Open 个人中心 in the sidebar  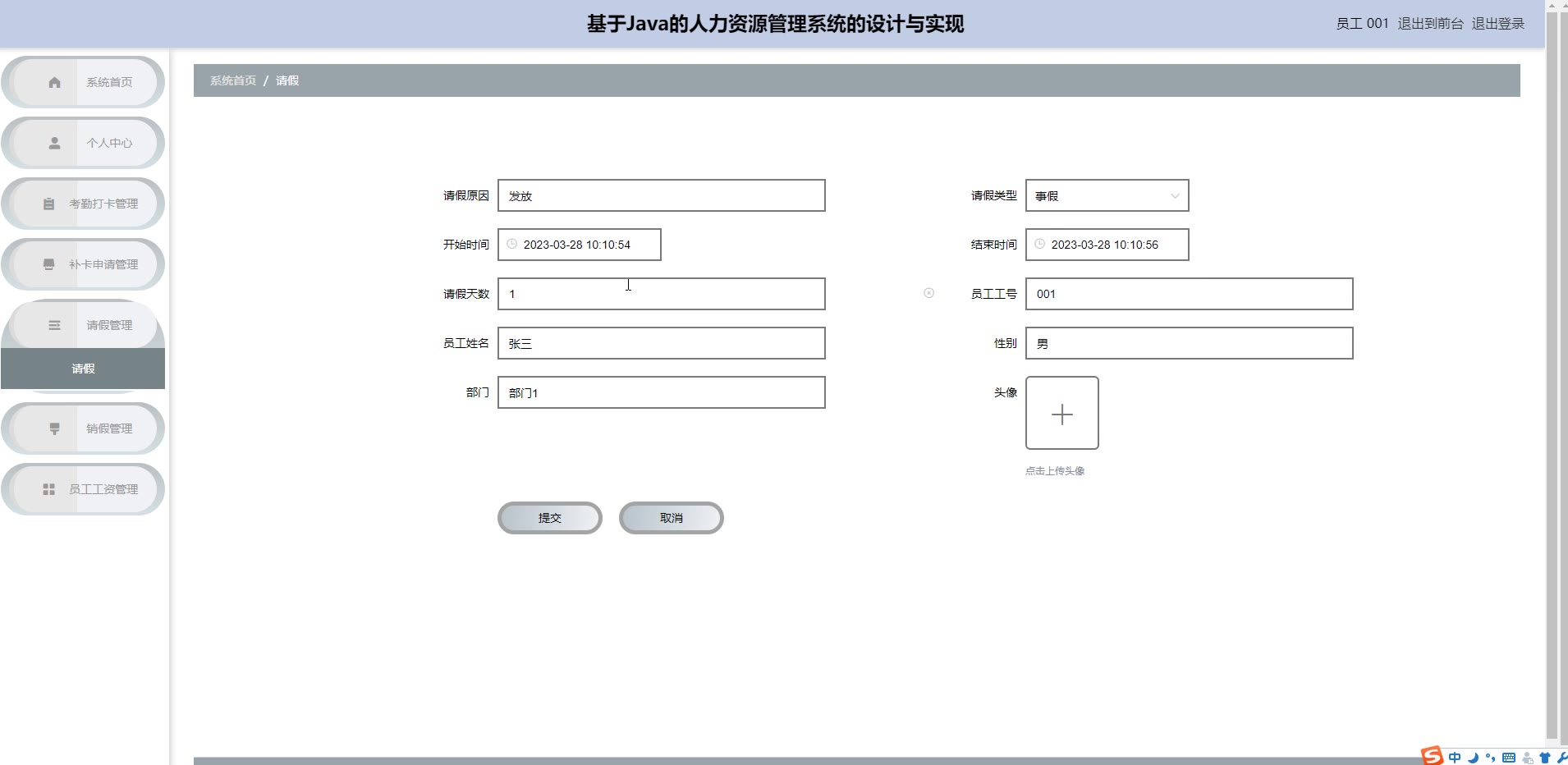(83, 143)
